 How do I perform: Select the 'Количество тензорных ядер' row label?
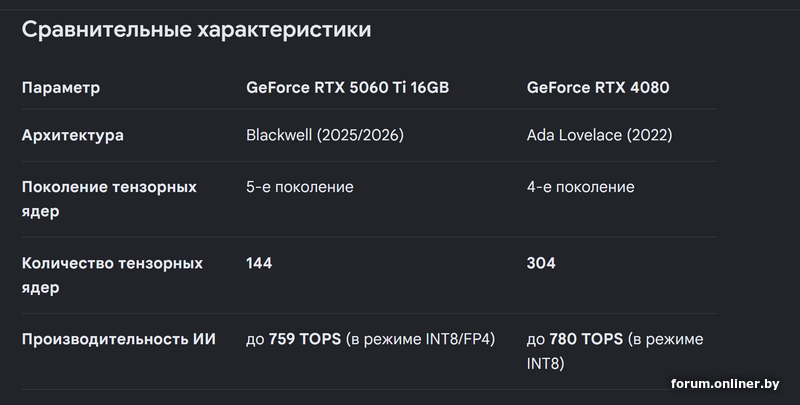(112, 275)
